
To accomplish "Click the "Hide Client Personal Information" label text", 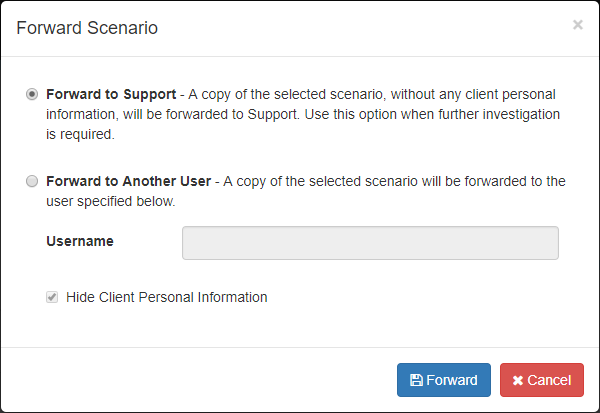I will point(167,297).
